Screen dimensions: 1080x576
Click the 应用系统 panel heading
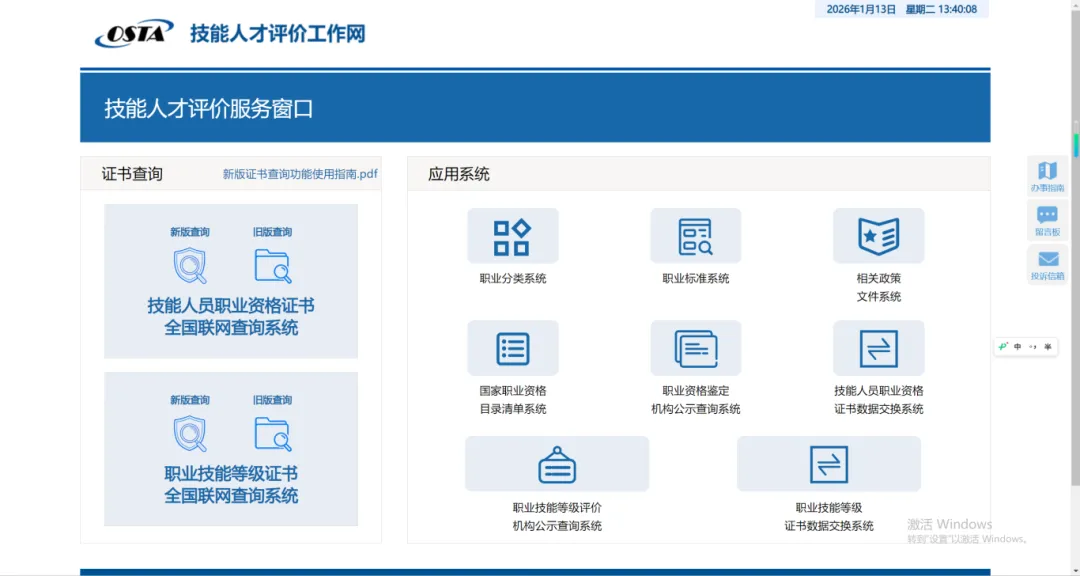click(x=459, y=174)
